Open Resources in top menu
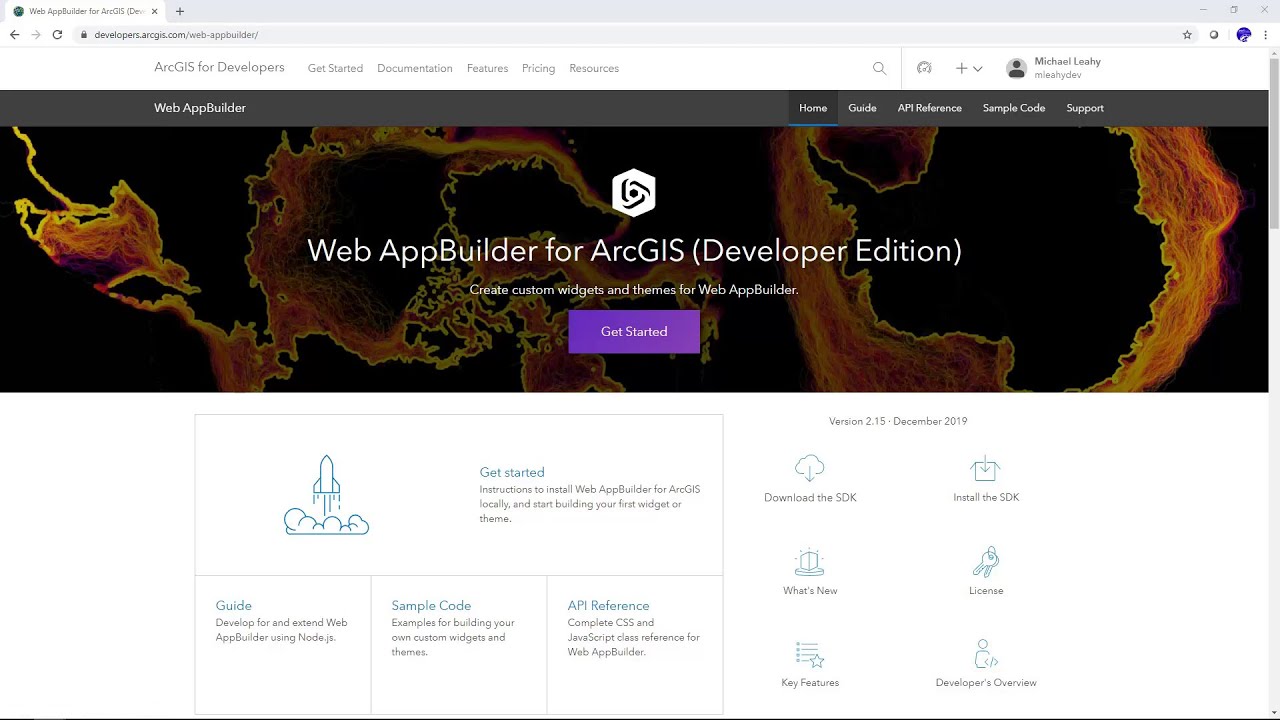Image resolution: width=1280 pixels, height=720 pixels. pos(594,68)
